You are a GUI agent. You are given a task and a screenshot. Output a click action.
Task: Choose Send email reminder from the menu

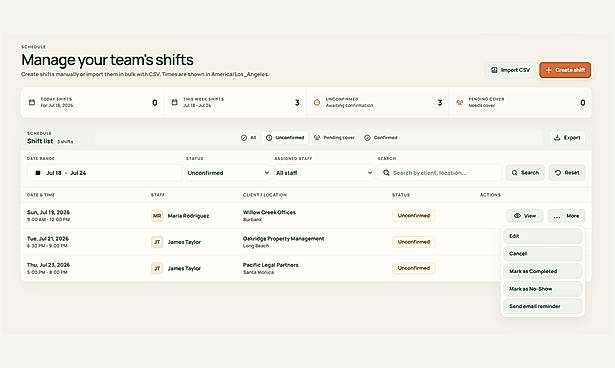pyautogui.click(x=542, y=306)
